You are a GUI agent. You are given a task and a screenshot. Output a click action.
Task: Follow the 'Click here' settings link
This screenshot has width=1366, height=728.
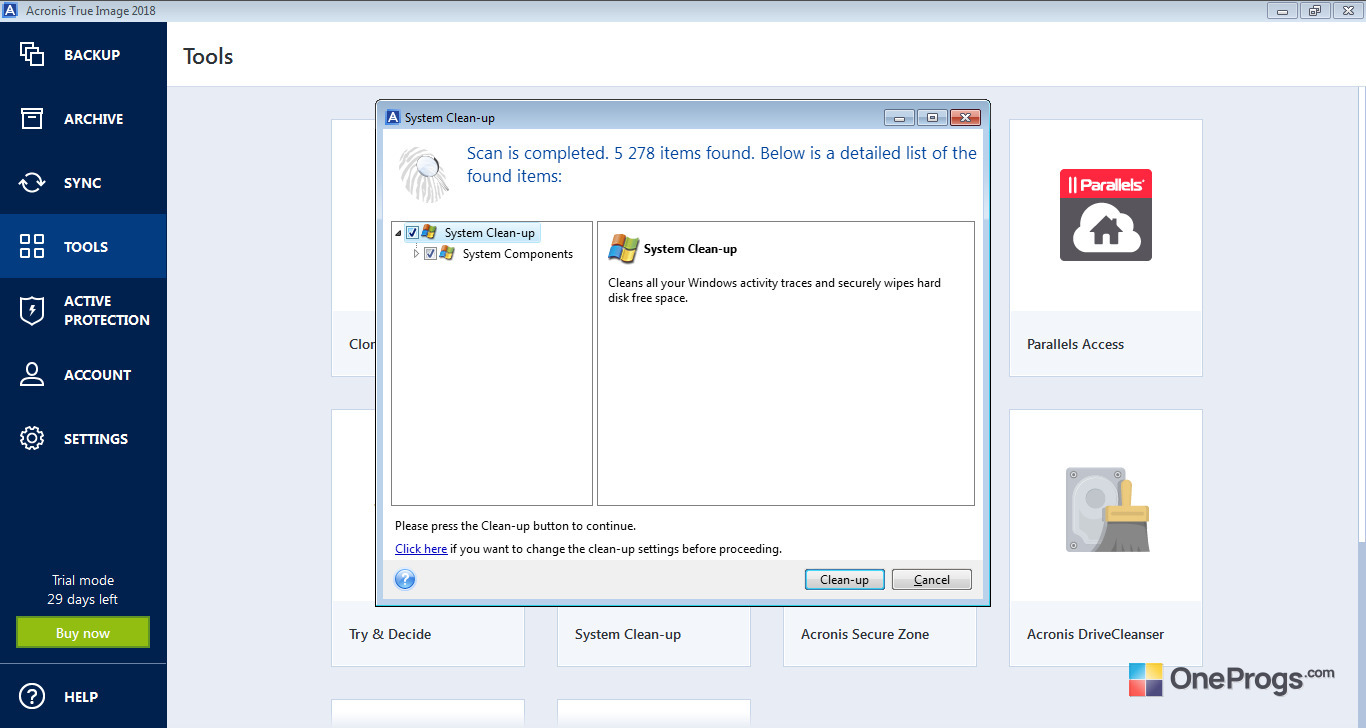pos(421,549)
